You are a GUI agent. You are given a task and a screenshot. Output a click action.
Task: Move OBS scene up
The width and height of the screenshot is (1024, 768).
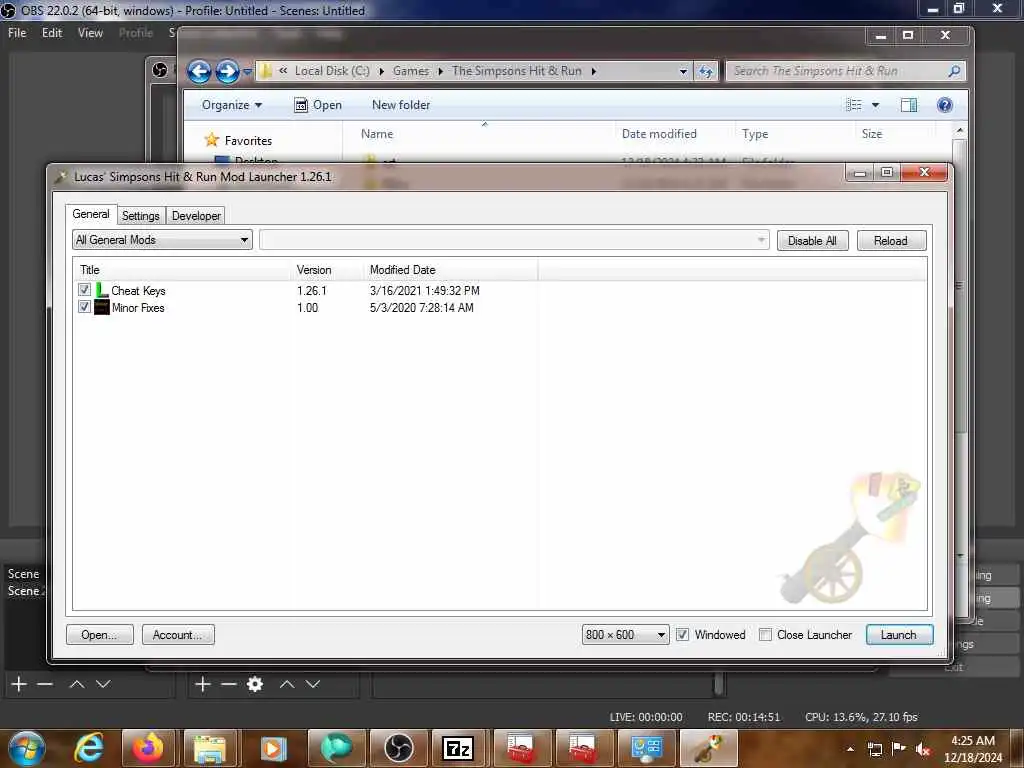(x=77, y=684)
